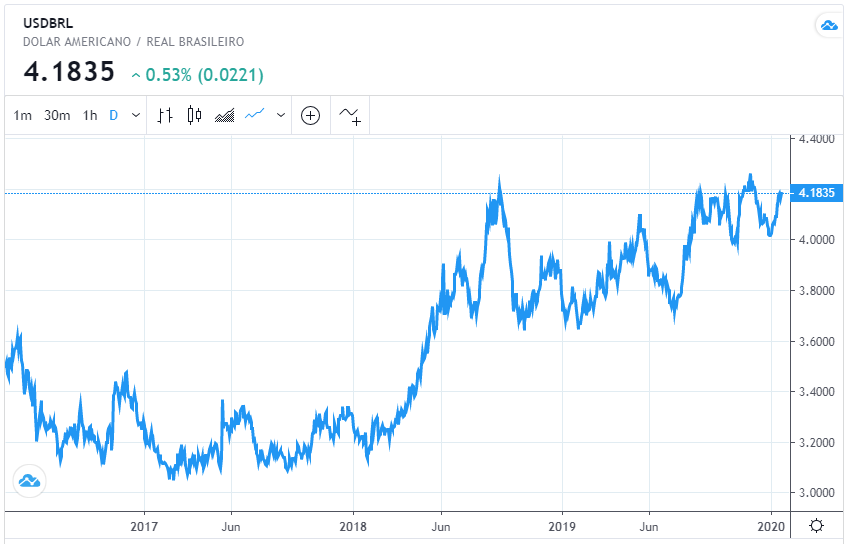
Task: Choose the daily D interval
Action: 113,115
